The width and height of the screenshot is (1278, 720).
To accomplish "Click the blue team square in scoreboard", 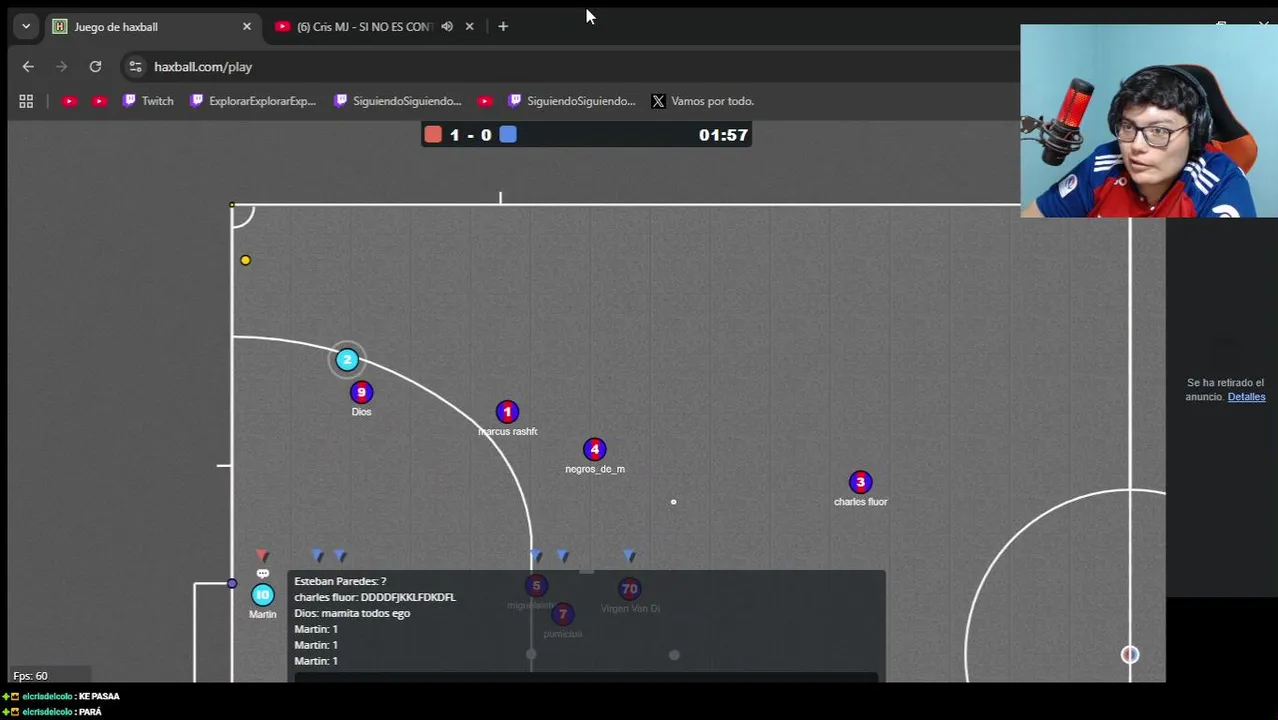I will tap(508, 134).
